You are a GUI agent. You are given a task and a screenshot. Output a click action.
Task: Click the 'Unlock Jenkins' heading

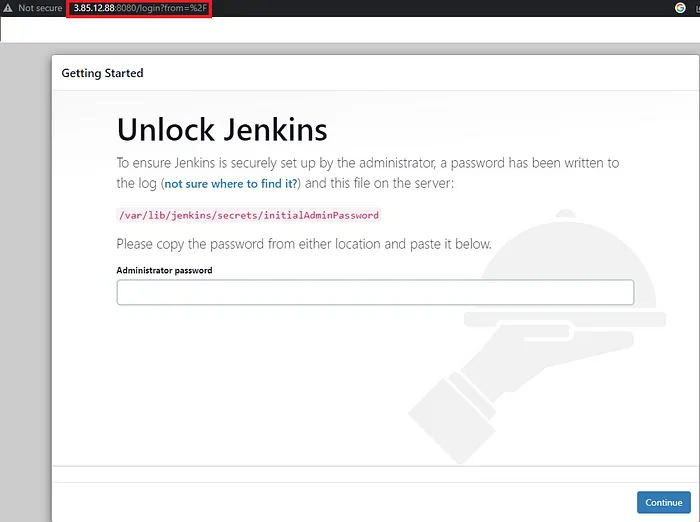tap(222, 129)
